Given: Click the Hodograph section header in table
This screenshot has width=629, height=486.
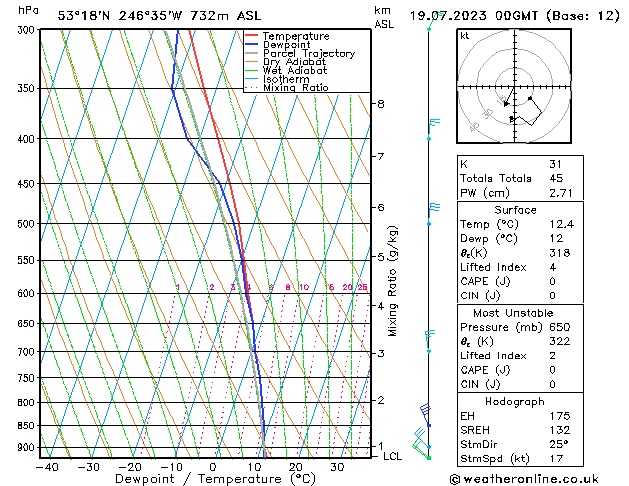Looking at the screenshot, I should tap(515, 402).
